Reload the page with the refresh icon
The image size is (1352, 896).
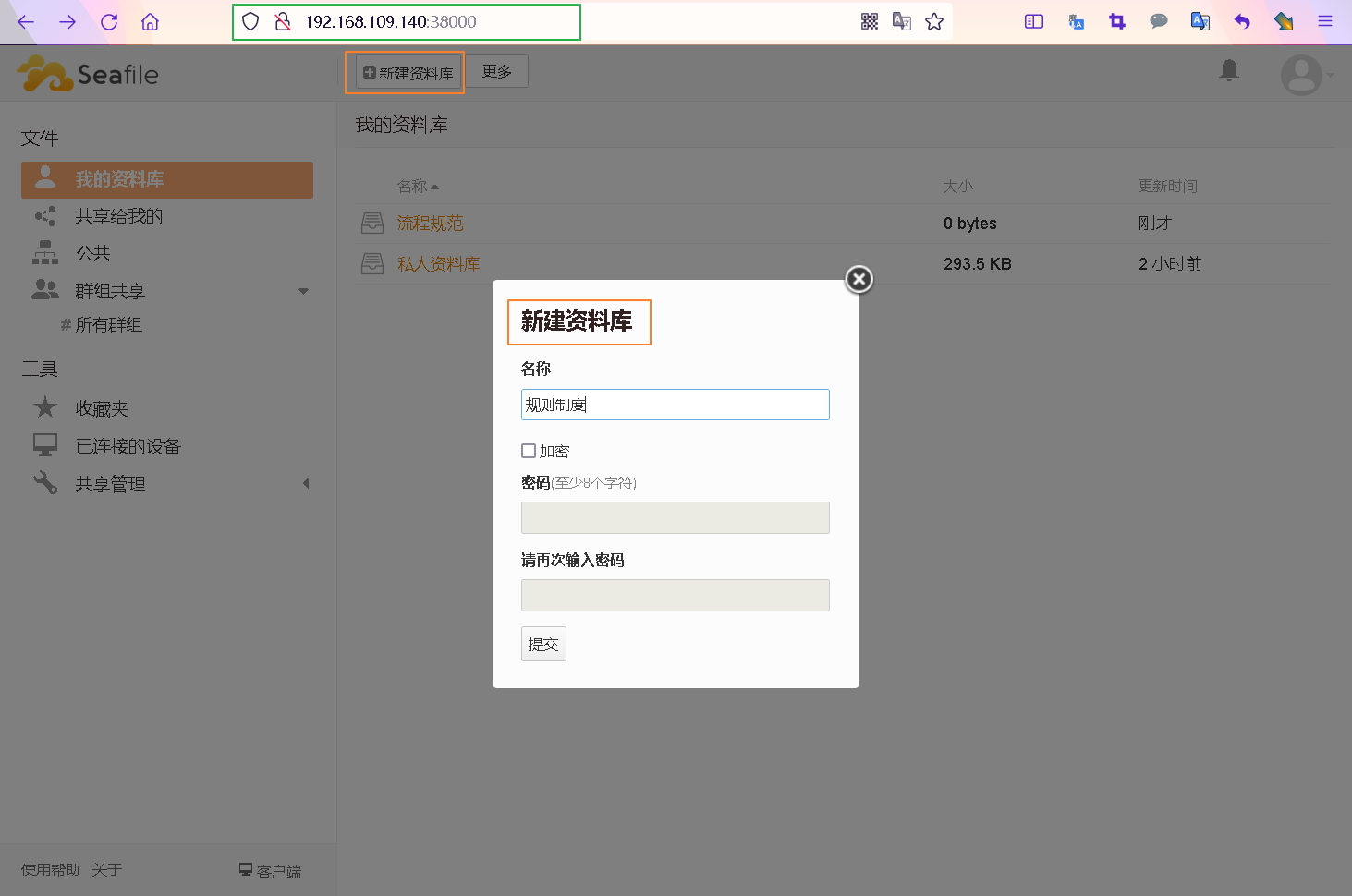click(109, 22)
